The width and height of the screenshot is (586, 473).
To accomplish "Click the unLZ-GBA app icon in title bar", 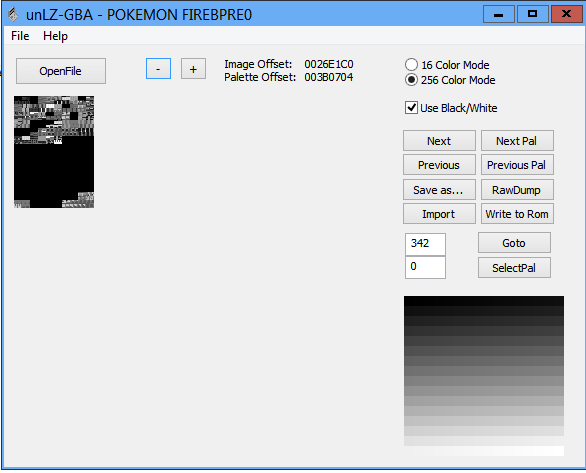I will tap(13, 15).
